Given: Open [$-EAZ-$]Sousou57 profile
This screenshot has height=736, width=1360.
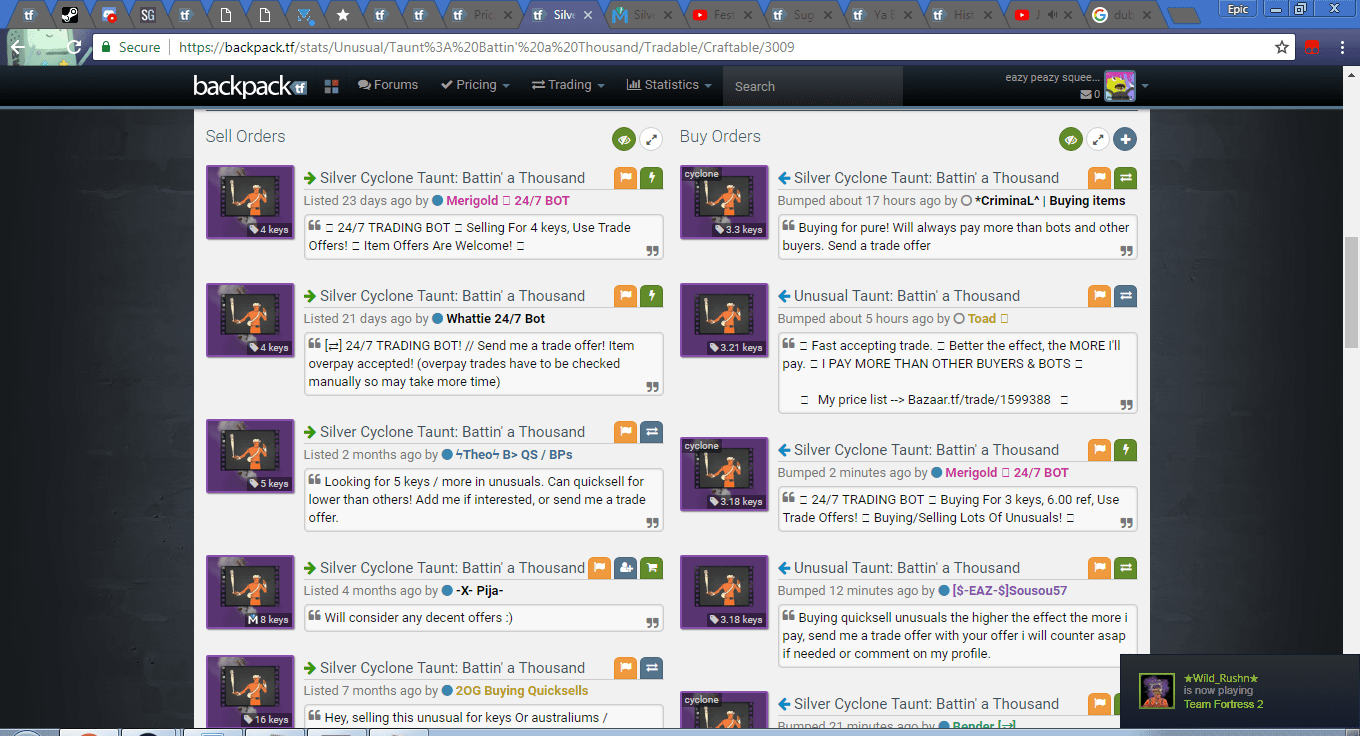Looking at the screenshot, I should click(1010, 591).
